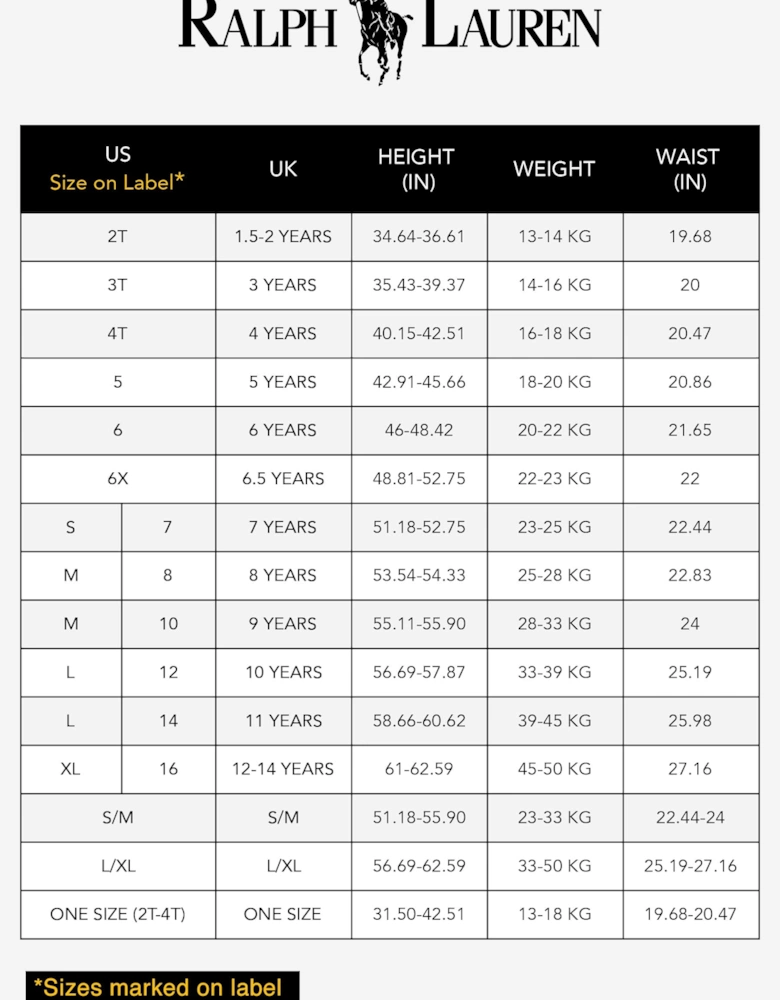This screenshot has width=780, height=1000.
Task: Select the height value 46-48.42
Action: (419, 430)
